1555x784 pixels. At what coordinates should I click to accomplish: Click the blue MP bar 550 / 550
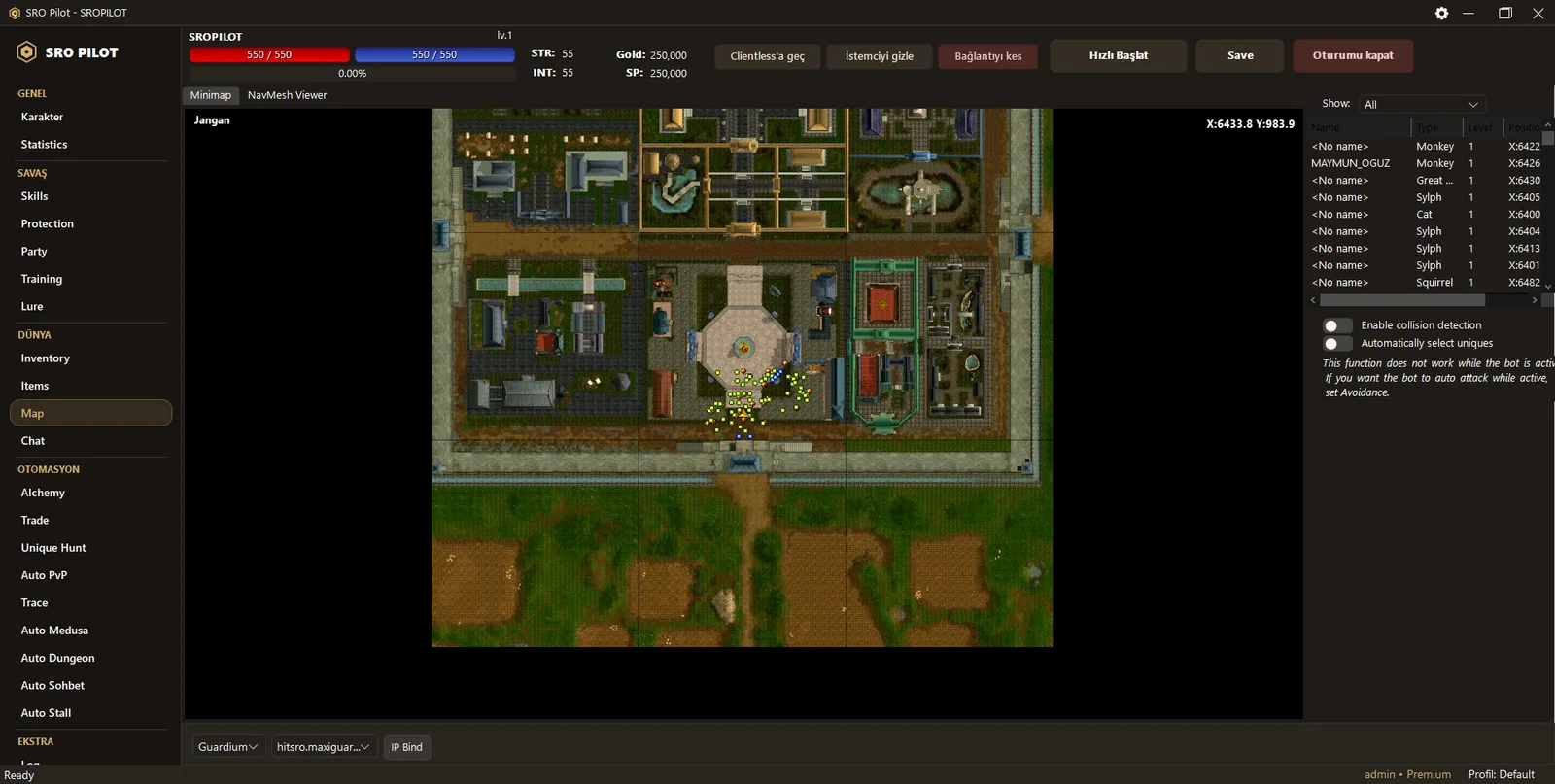click(x=434, y=55)
